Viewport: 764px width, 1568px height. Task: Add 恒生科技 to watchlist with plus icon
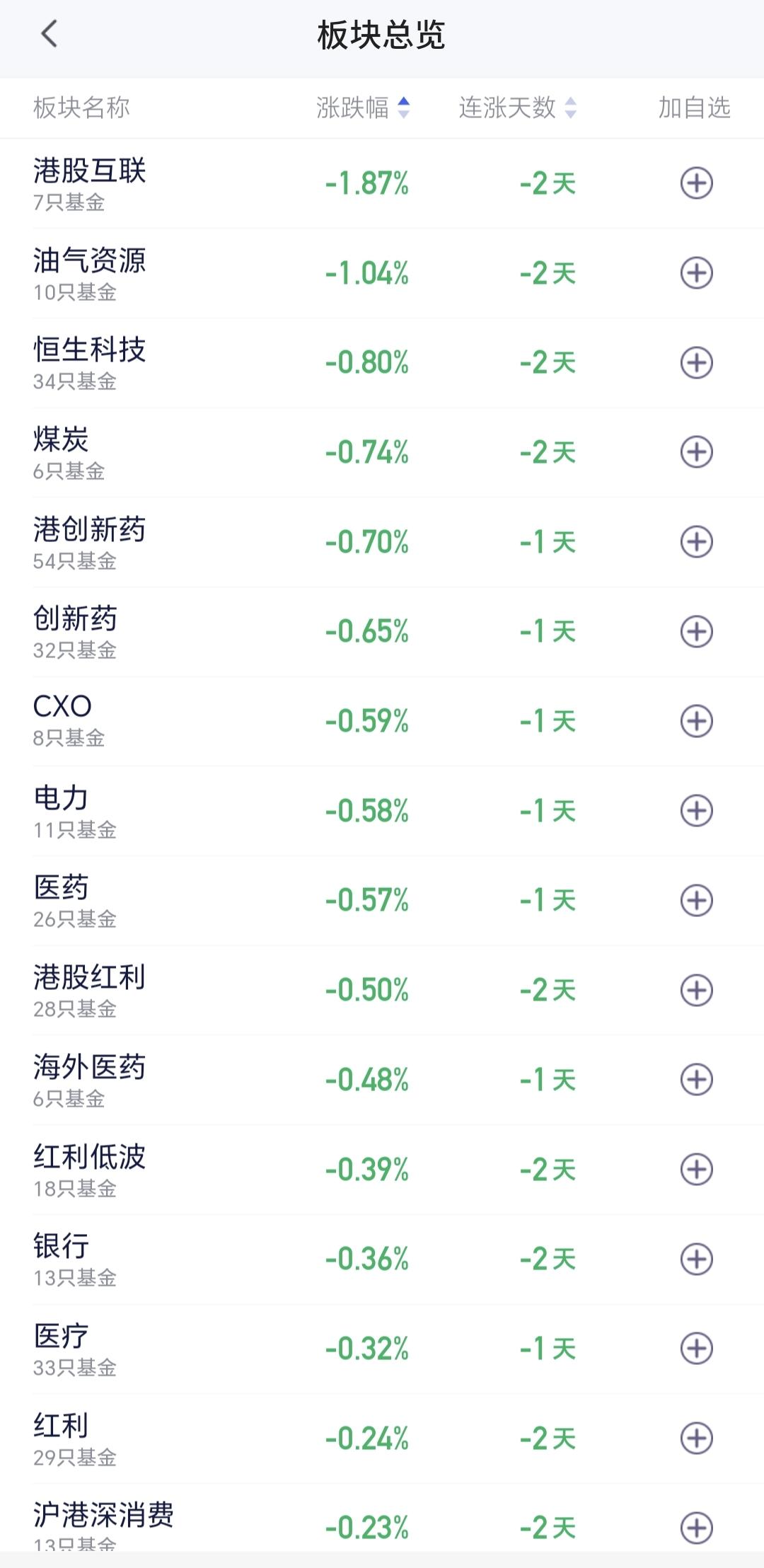click(696, 363)
